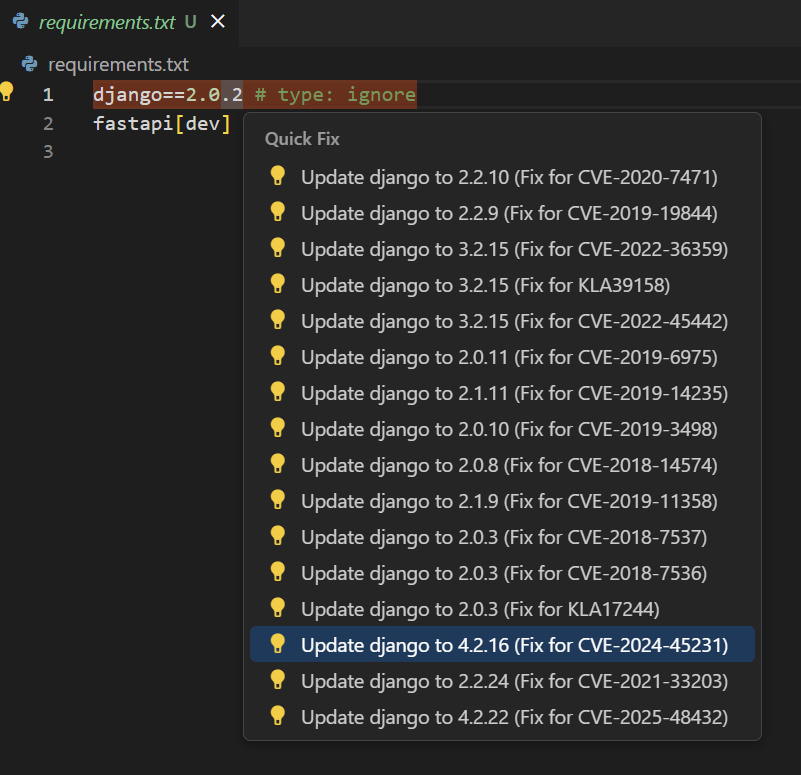Apply fix for KLA17244
Image resolution: width=801 pixels, height=775 pixels.
[502, 609]
